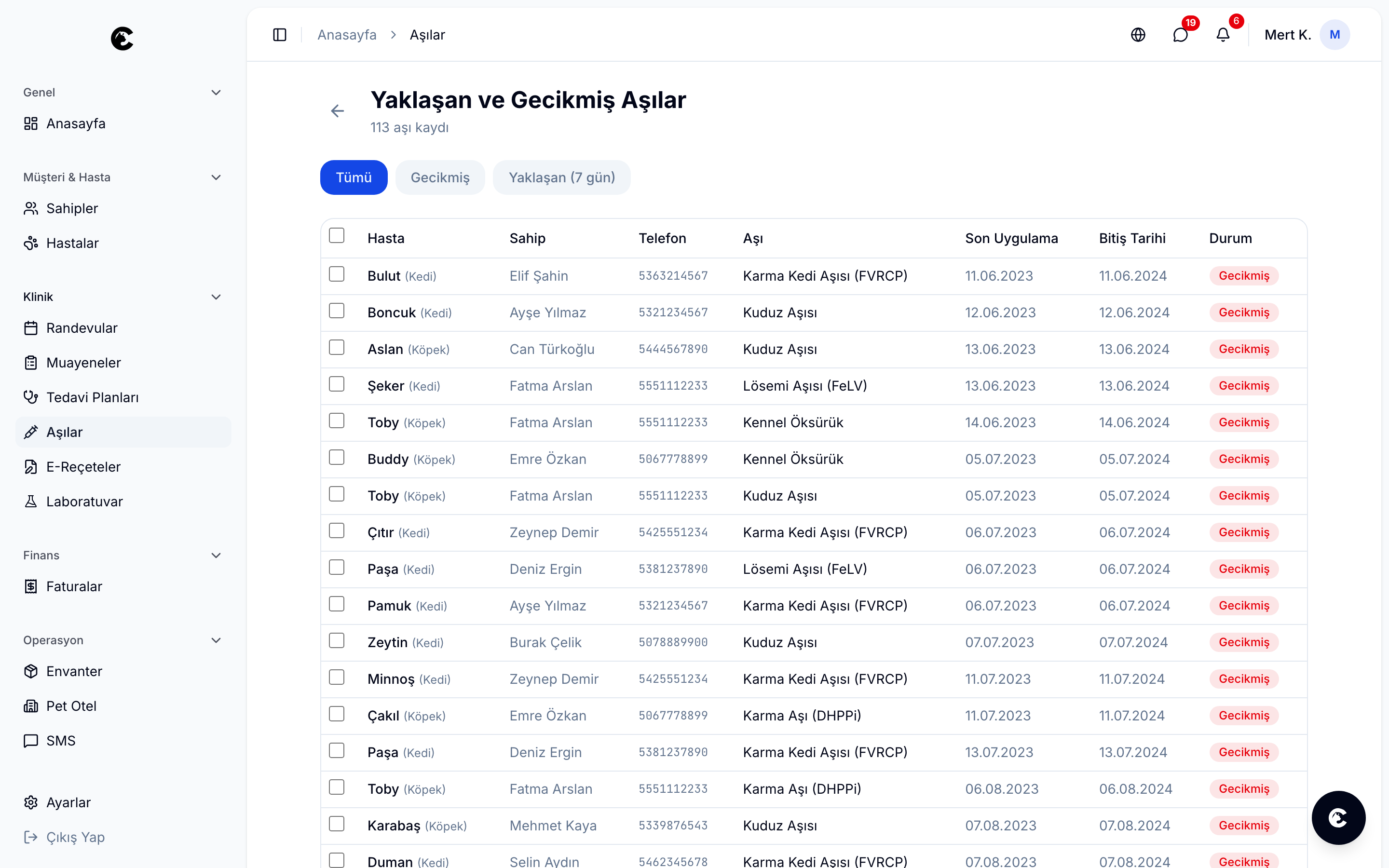
Task: Toggle the select-all checkbox in table header
Action: (x=337, y=235)
